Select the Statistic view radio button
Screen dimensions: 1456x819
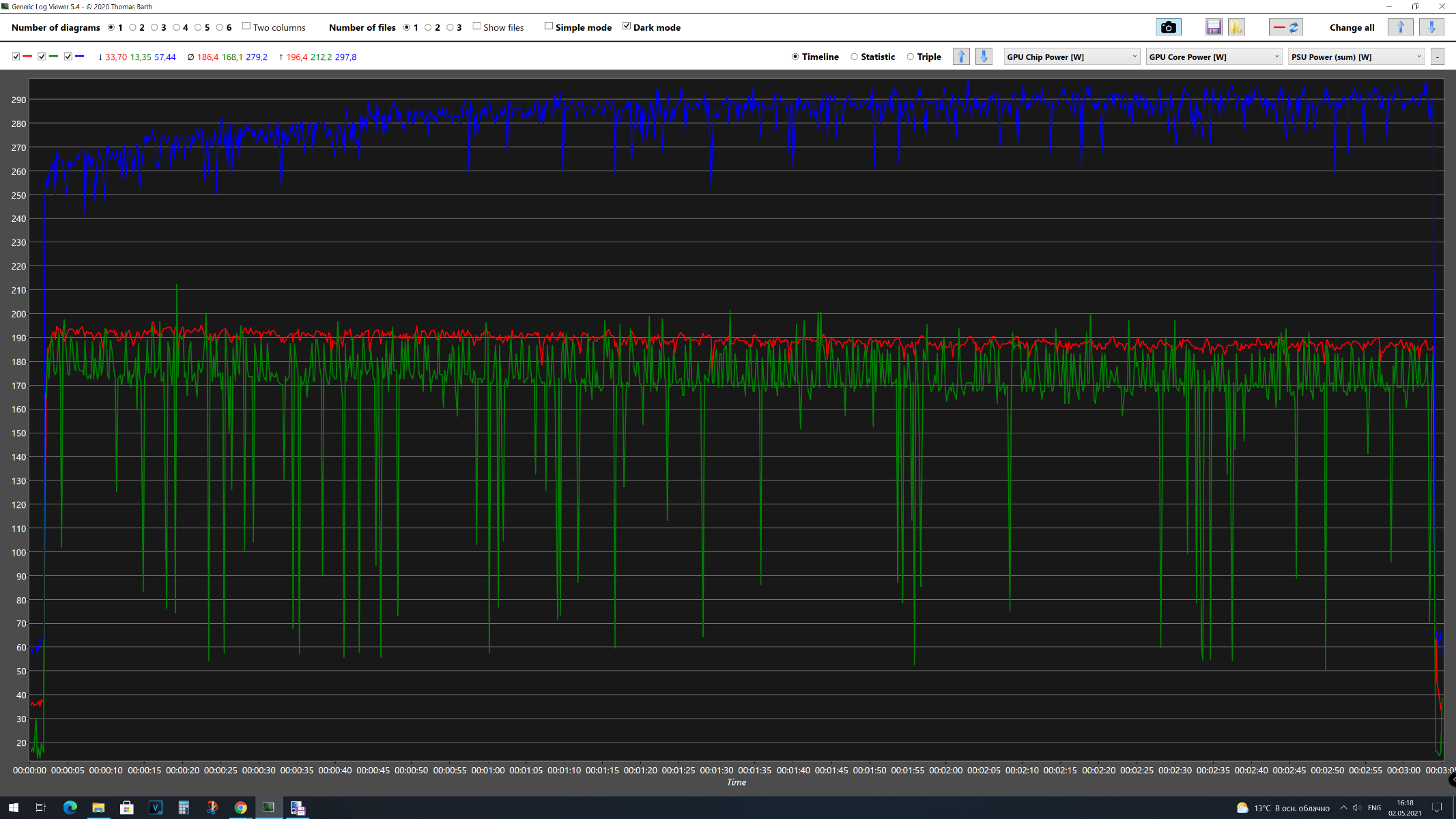tap(854, 57)
